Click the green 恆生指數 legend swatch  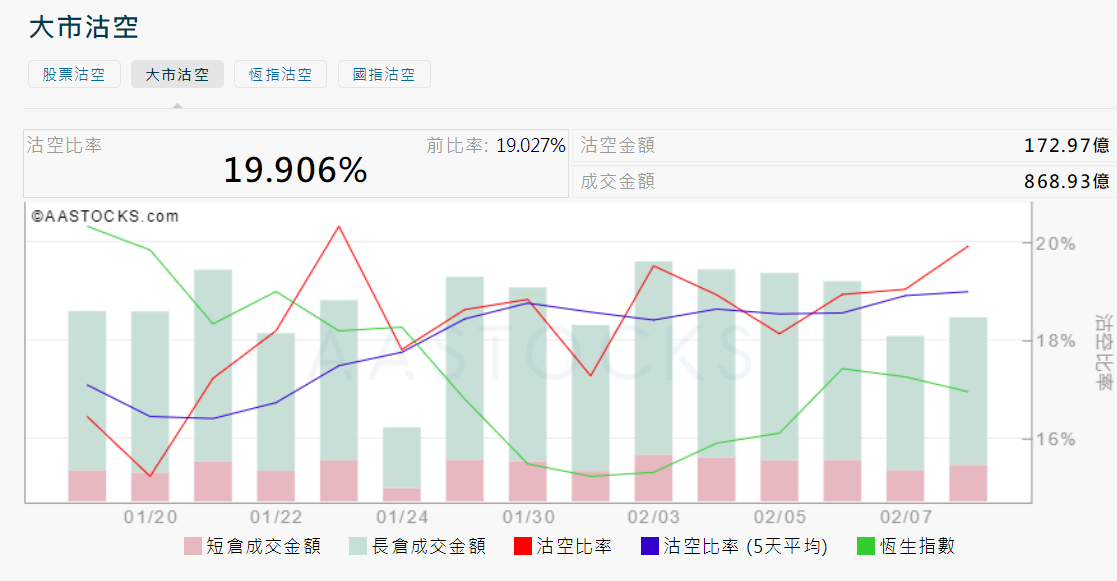[867, 547]
